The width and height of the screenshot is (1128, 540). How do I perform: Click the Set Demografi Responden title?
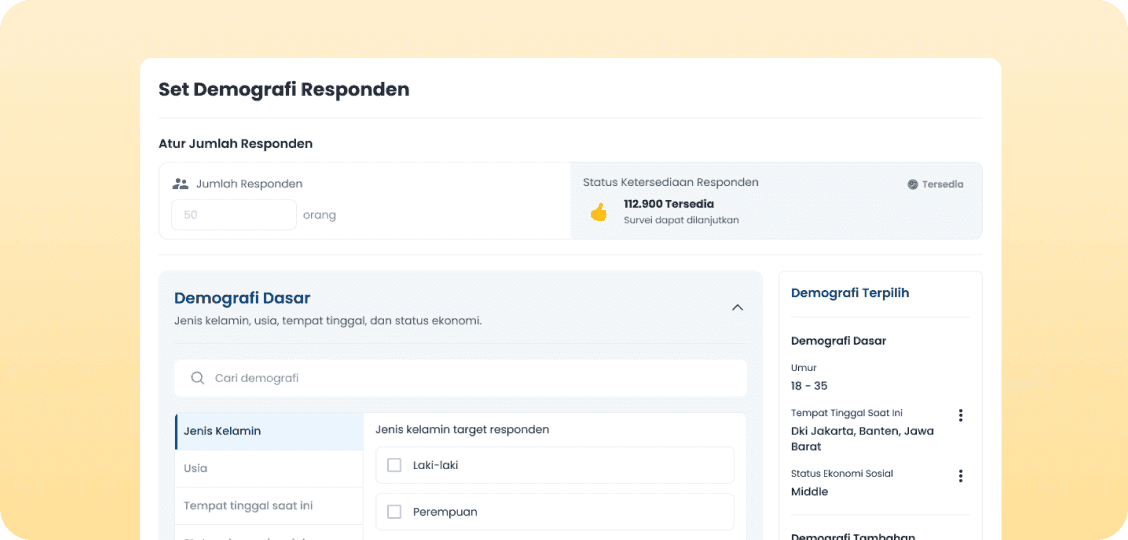tap(283, 89)
